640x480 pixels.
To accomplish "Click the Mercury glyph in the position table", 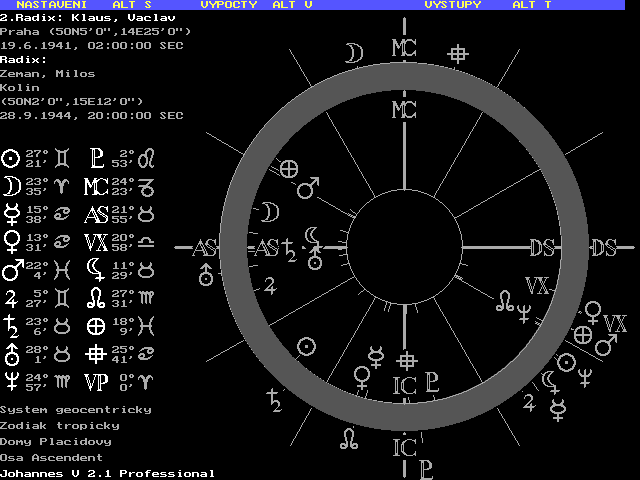I will 11,214.
